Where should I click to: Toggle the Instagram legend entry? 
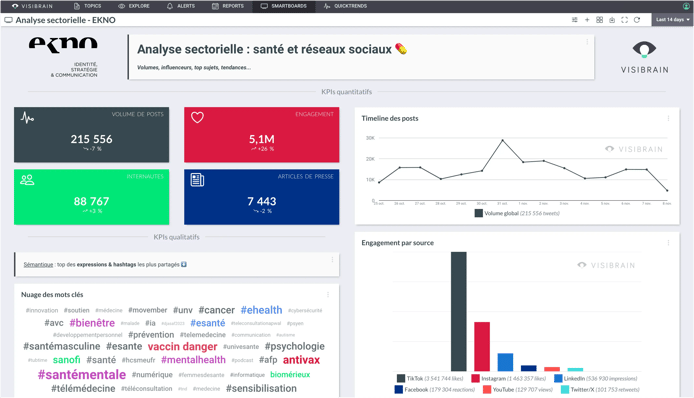tap(509, 379)
